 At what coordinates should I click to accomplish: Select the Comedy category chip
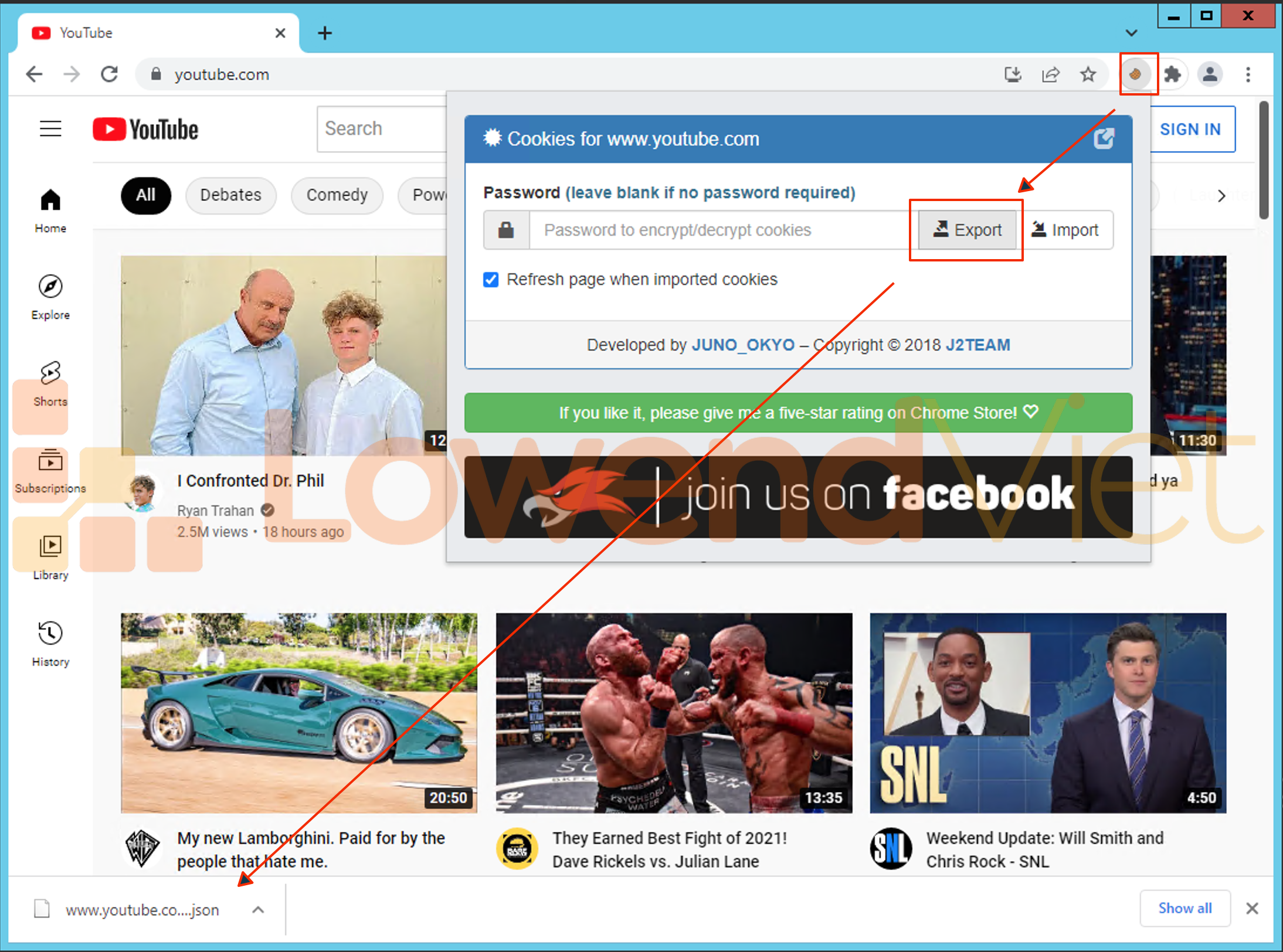click(337, 195)
